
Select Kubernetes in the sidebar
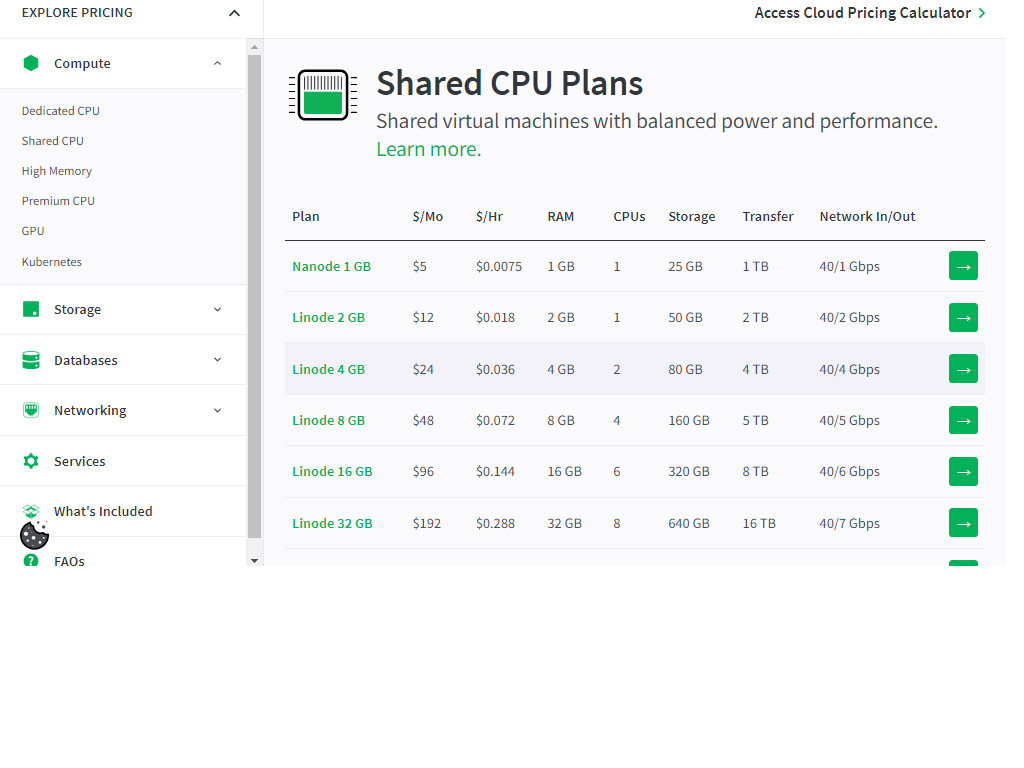[52, 262]
